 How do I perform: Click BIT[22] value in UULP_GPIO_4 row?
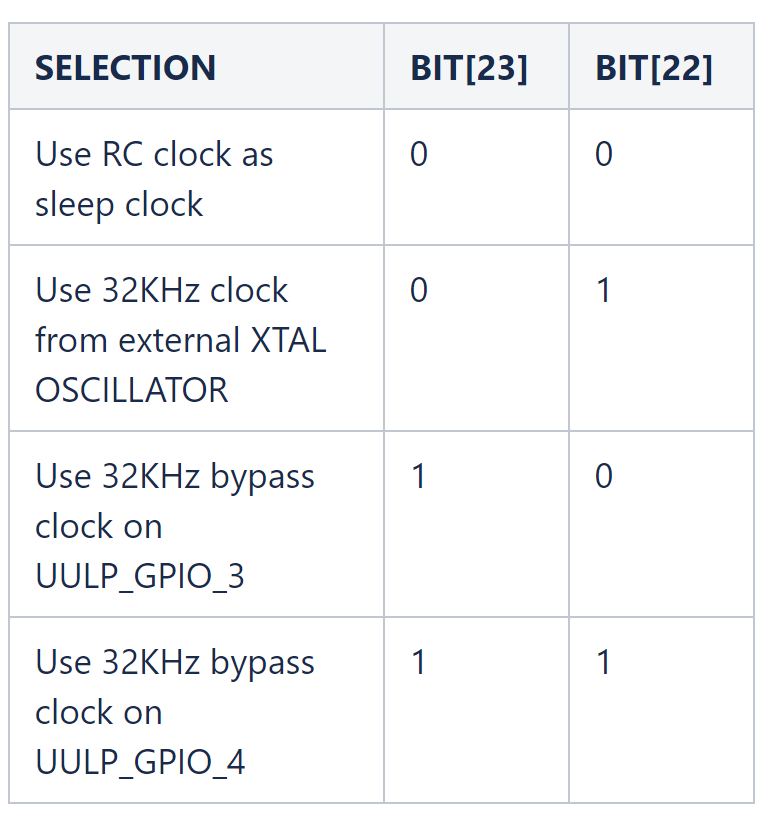604,663
